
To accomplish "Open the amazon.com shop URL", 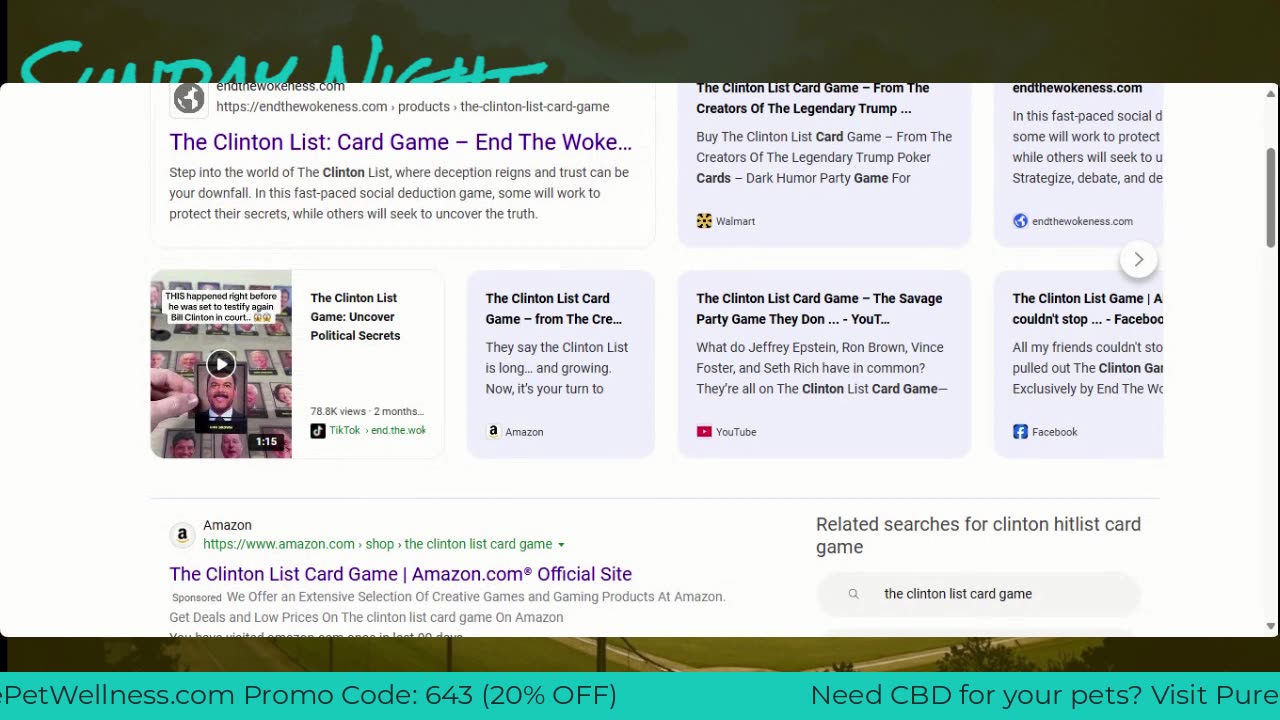I will (377, 544).
